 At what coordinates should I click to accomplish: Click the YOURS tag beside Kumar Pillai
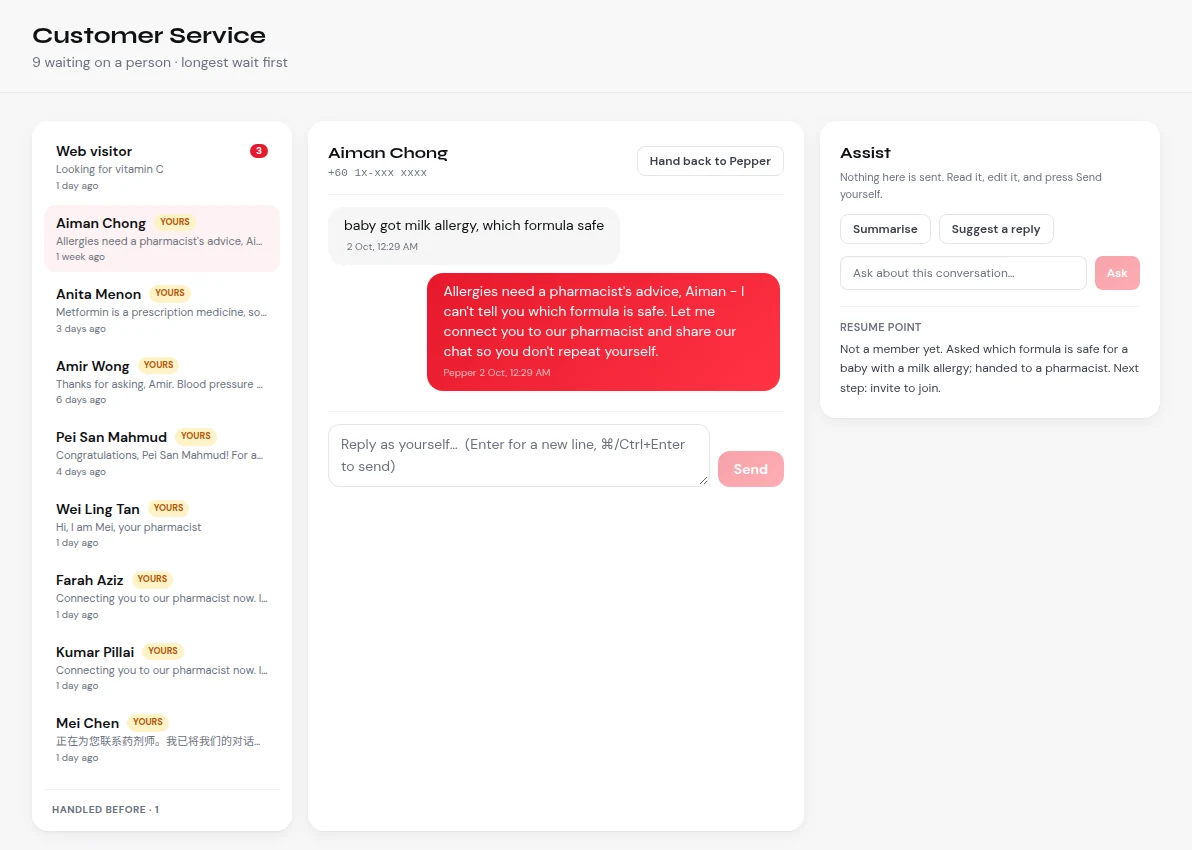[x=163, y=651]
